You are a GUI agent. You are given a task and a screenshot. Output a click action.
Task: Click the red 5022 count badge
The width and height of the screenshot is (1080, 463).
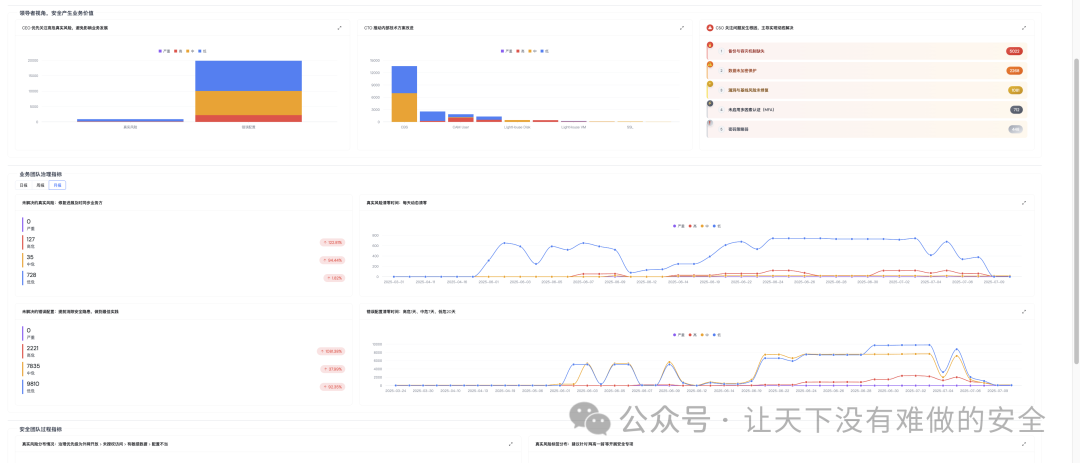(x=1014, y=50)
